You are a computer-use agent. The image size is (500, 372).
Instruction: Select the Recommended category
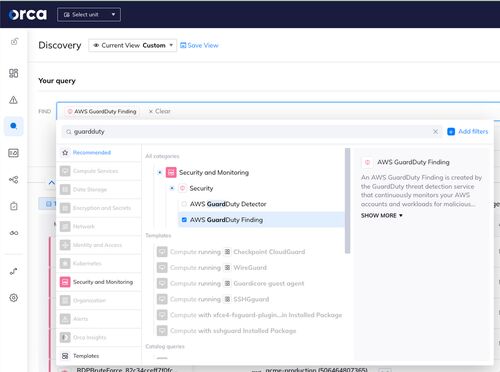99,153
